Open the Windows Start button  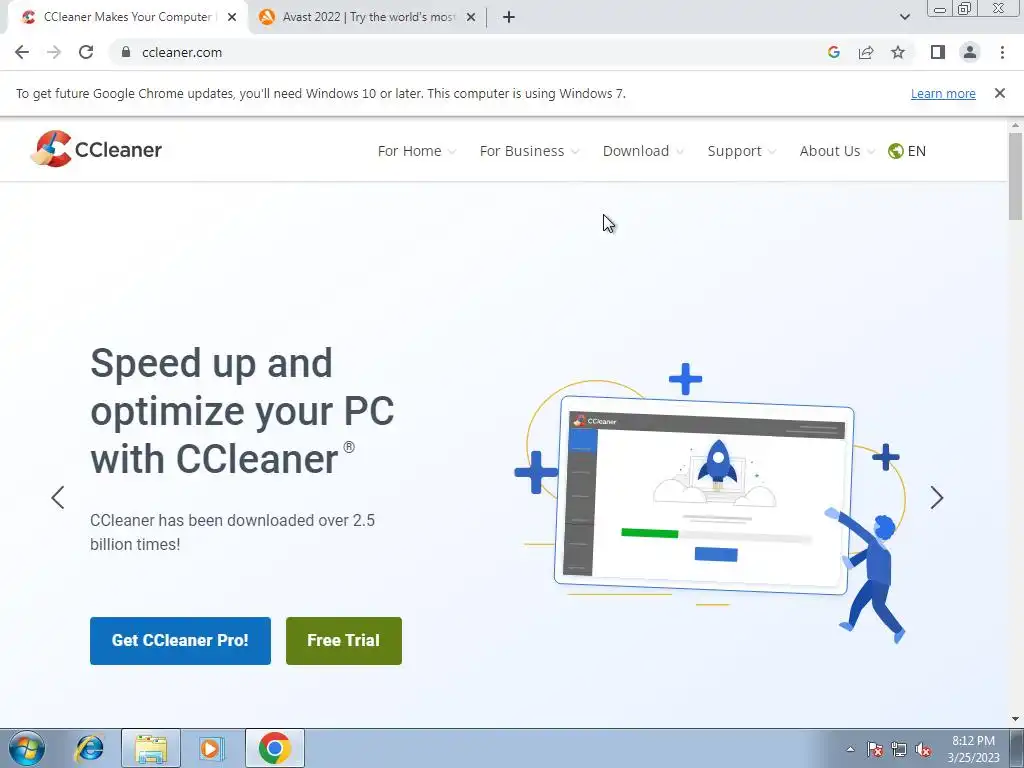pos(27,748)
